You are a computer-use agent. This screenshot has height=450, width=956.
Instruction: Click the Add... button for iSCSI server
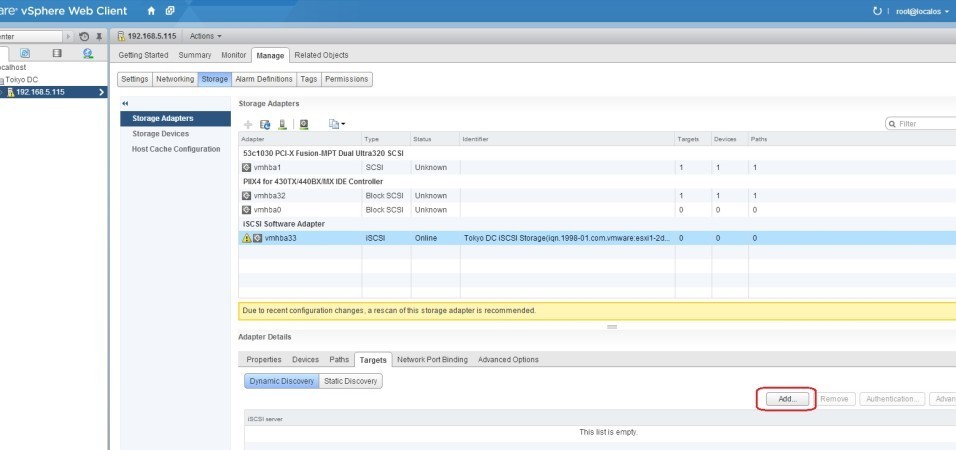click(x=787, y=399)
